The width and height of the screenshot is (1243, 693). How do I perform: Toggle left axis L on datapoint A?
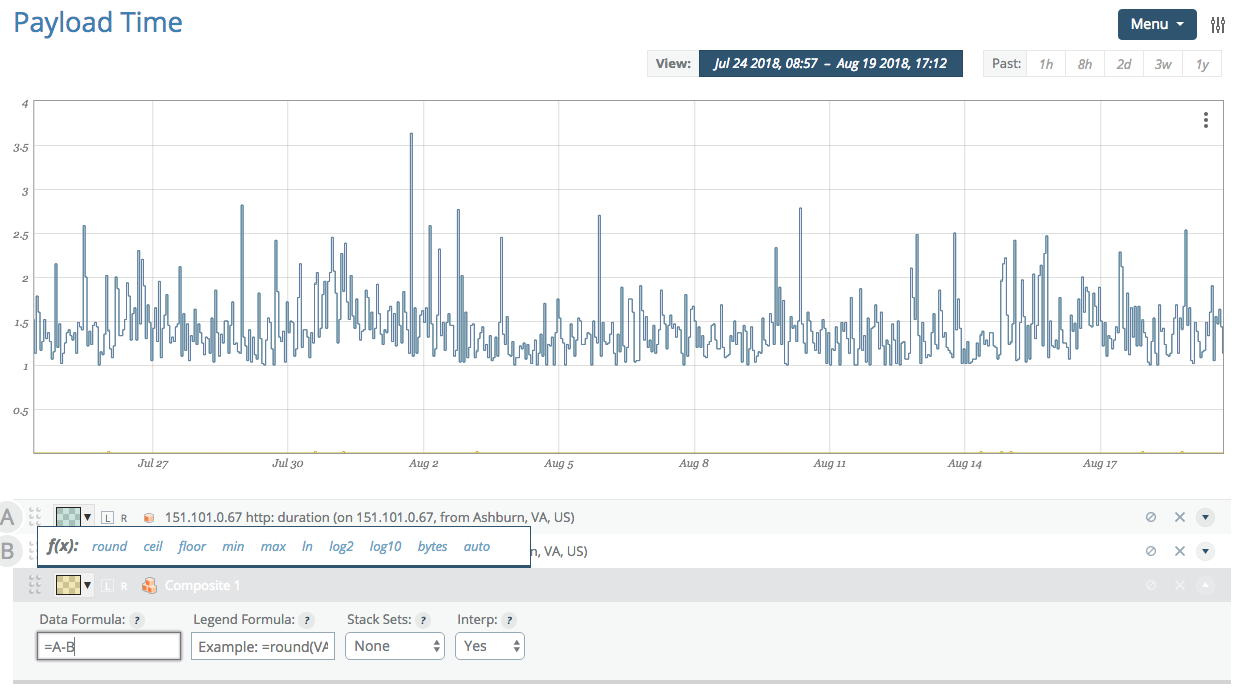(107, 518)
